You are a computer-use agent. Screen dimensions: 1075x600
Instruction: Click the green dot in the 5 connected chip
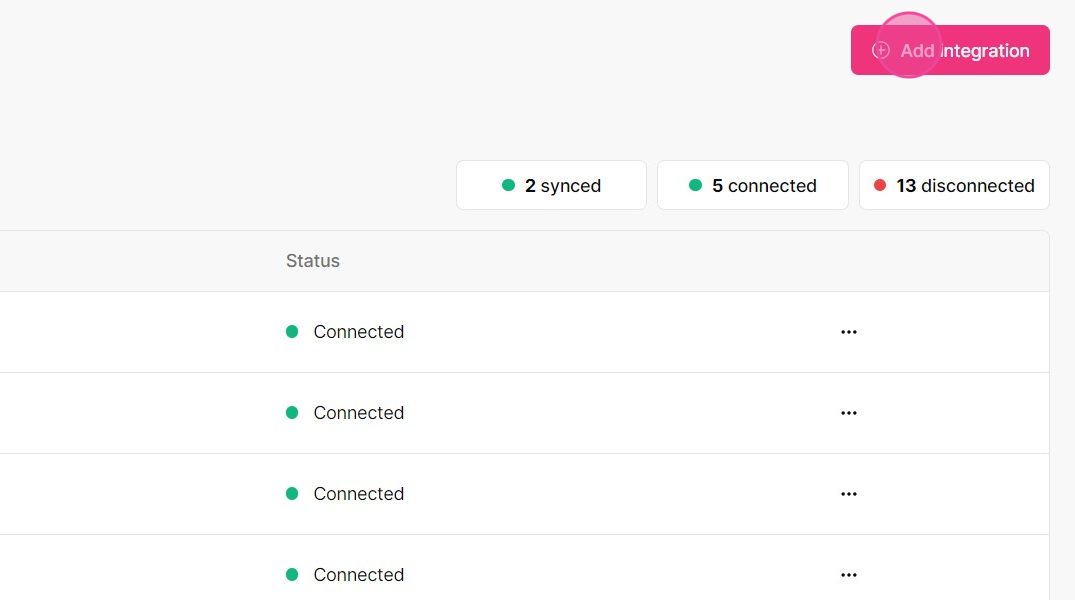(695, 185)
